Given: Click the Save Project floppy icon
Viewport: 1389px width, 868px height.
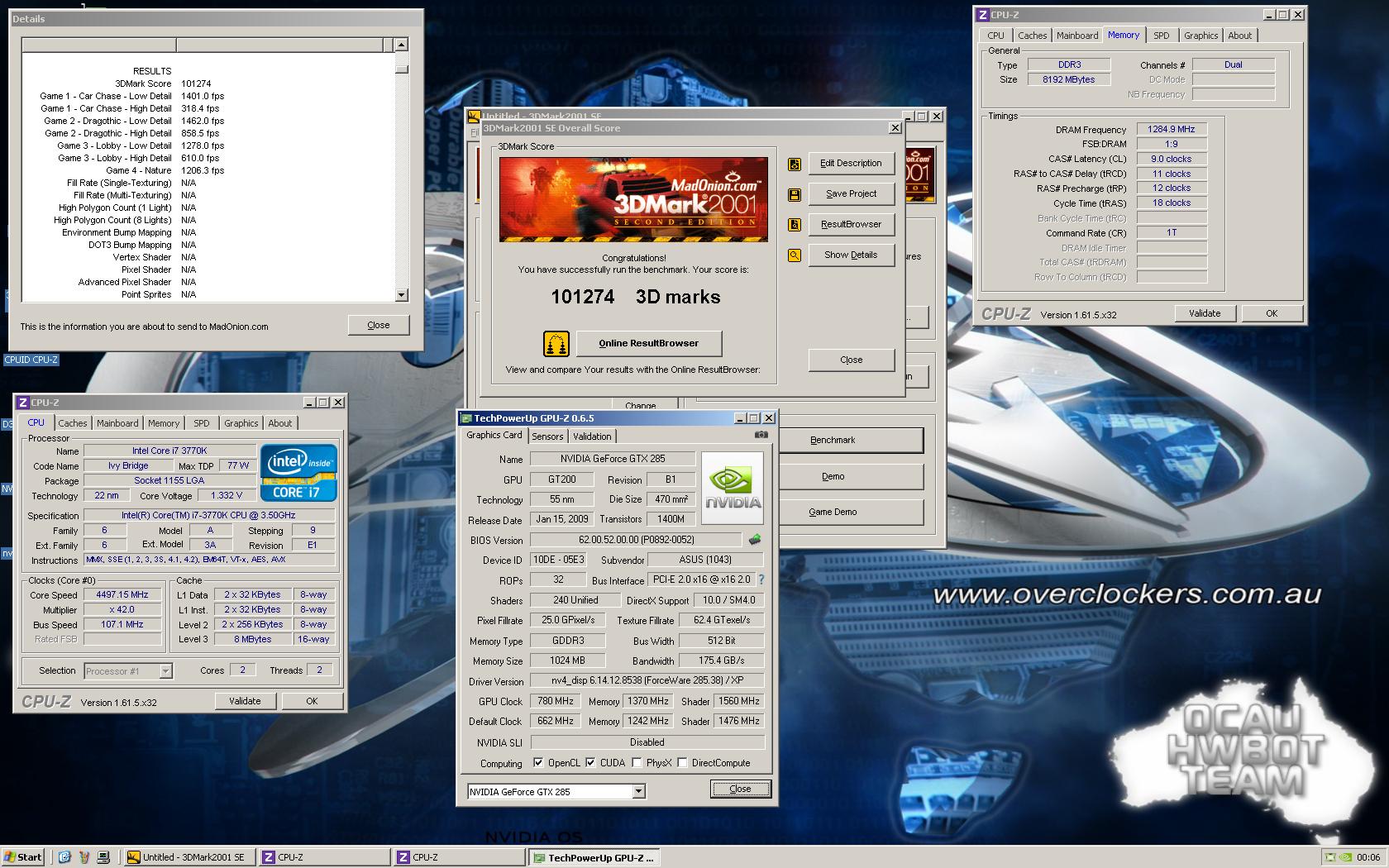Looking at the screenshot, I should click(x=794, y=194).
